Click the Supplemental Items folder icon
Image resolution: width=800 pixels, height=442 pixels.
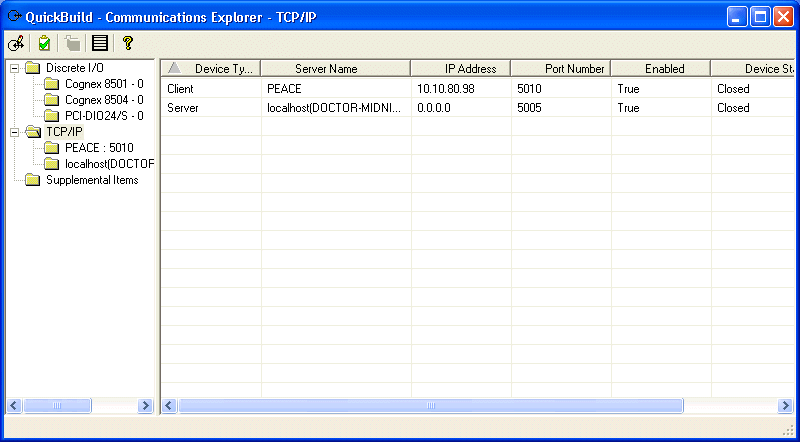tap(33, 180)
